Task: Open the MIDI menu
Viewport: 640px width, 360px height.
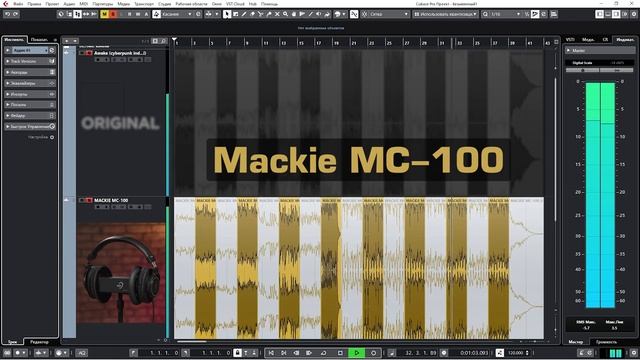Action: [84, 4]
